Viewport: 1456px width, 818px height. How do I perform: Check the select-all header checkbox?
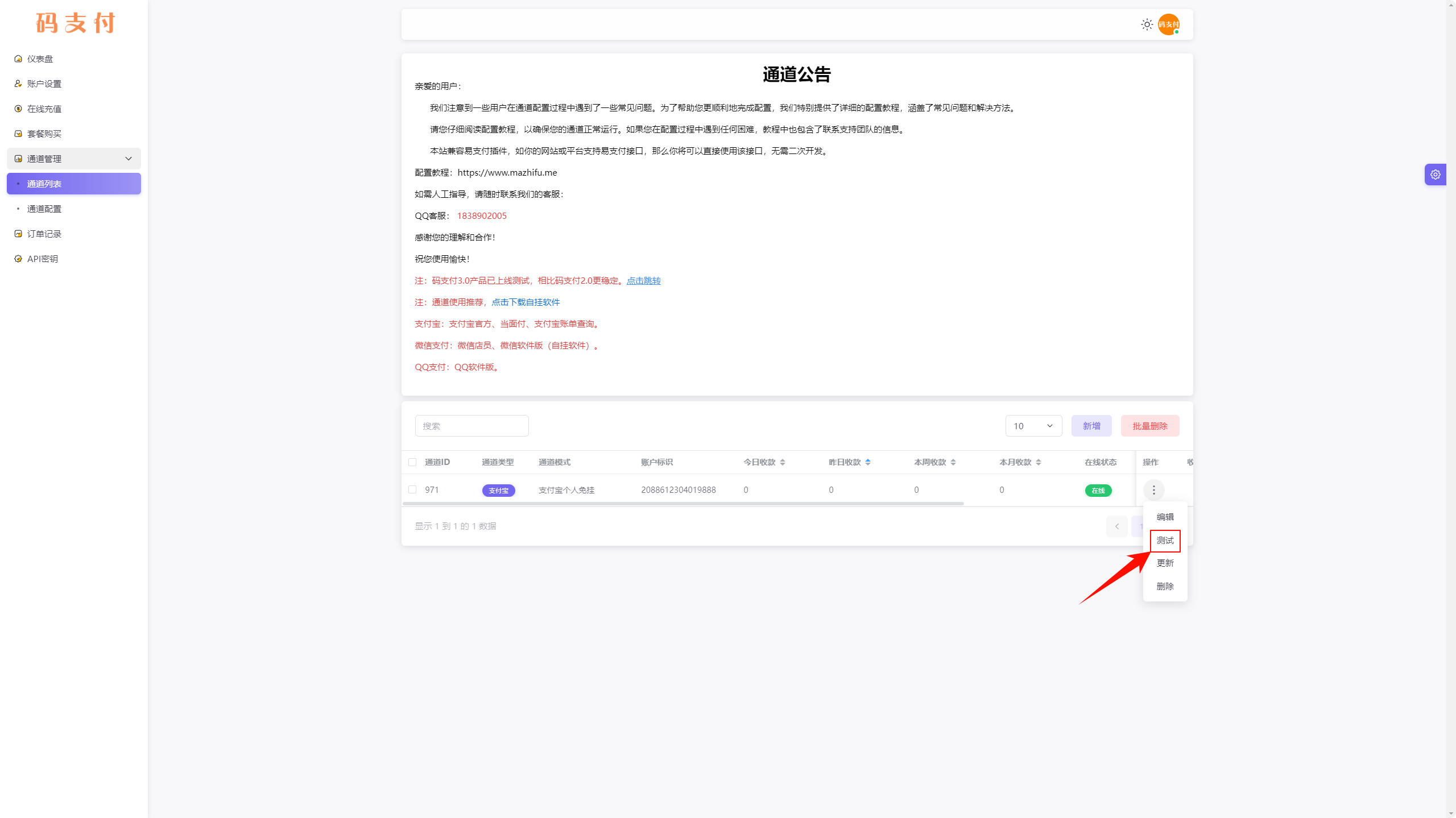[x=412, y=462]
